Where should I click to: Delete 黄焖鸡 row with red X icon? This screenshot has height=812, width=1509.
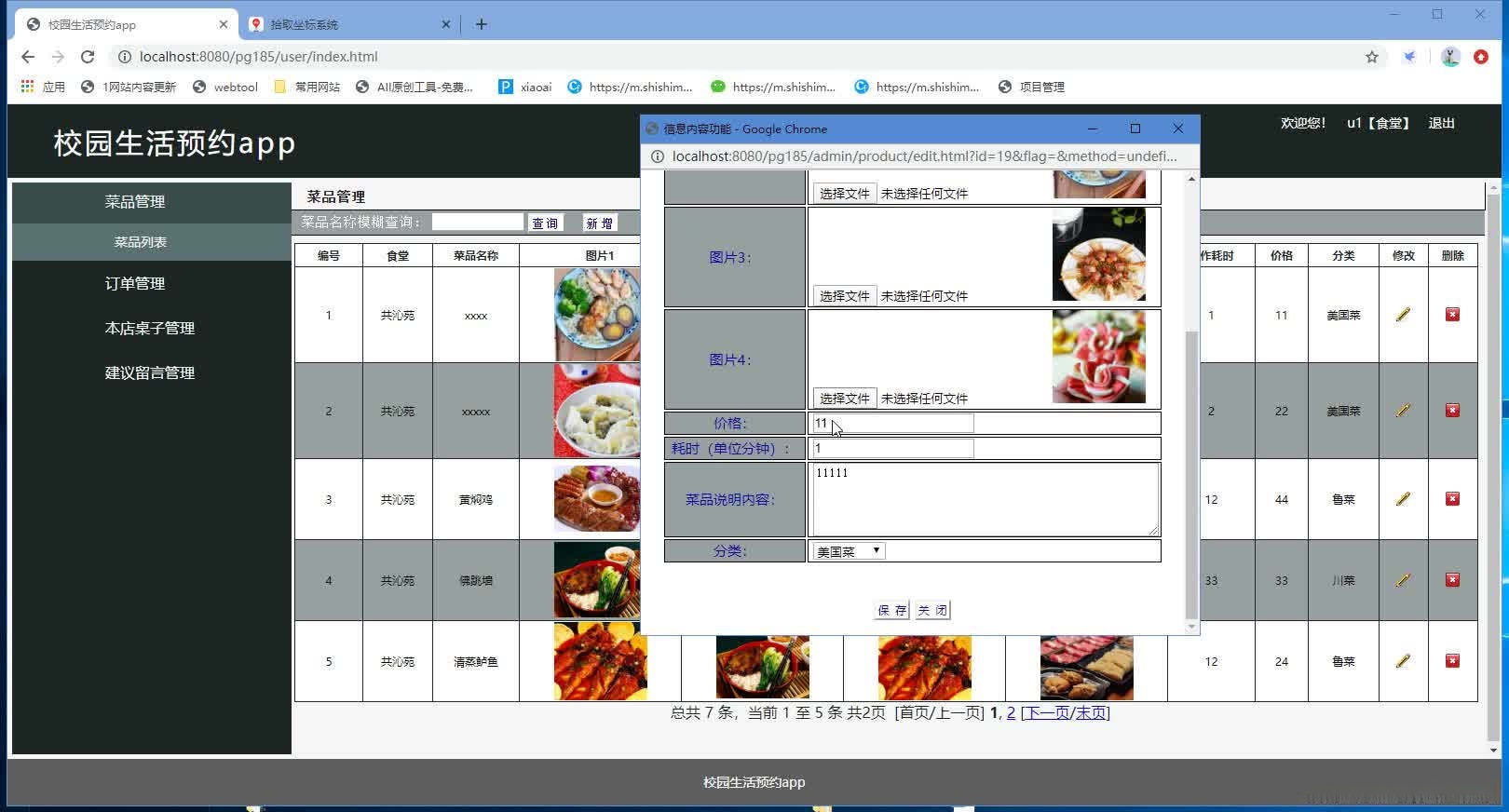click(1452, 499)
